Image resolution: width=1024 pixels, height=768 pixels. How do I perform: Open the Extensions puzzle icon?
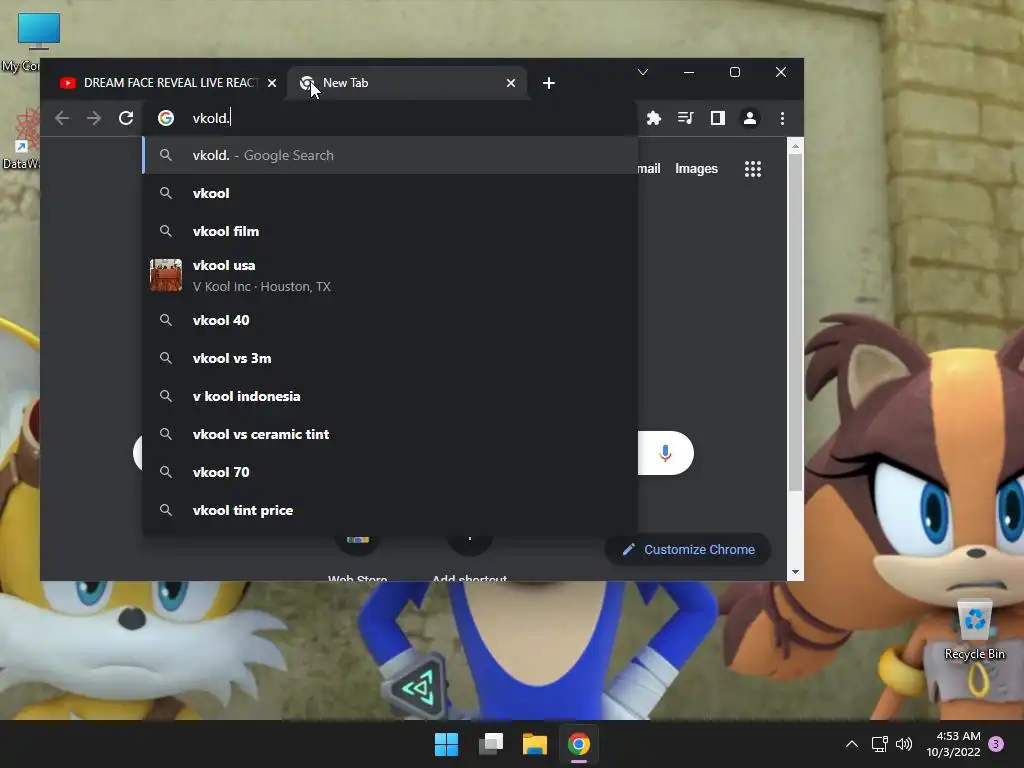(x=654, y=118)
